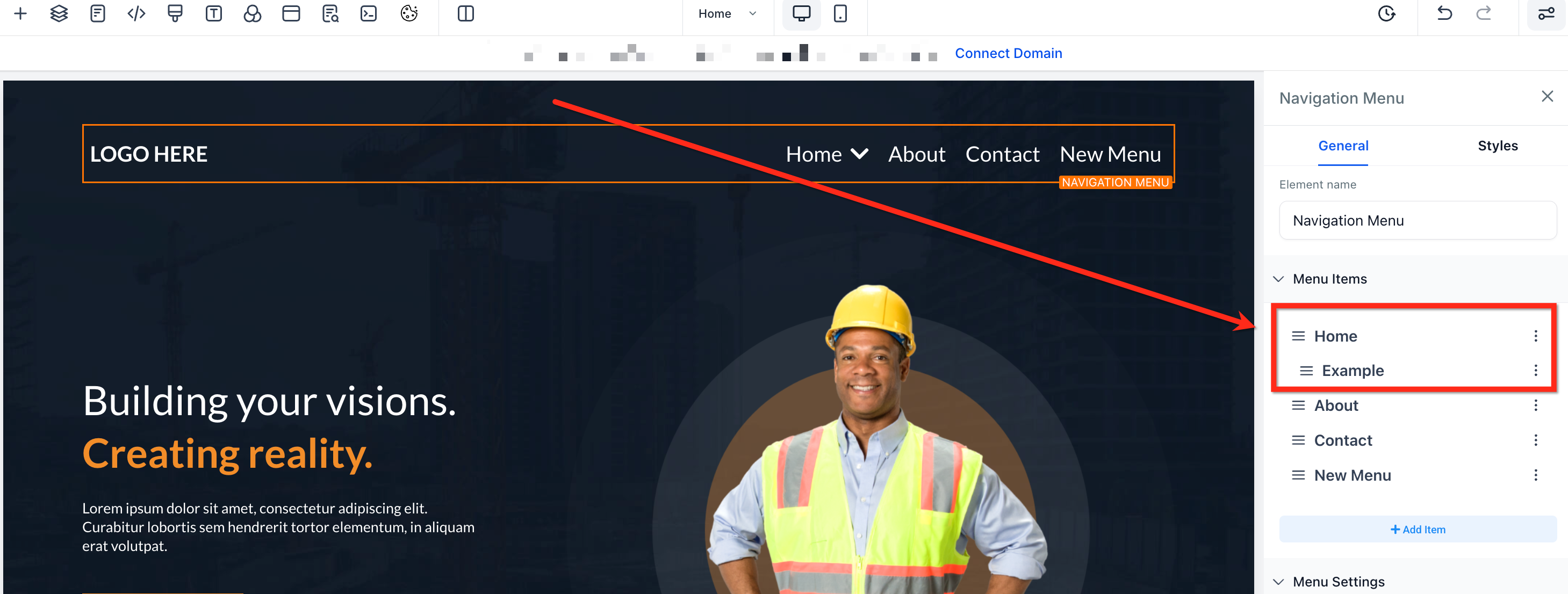Image resolution: width=1568 pixels, height=594 pixels.
Task: Toggle the split column layout view
Action: point(466,13)
